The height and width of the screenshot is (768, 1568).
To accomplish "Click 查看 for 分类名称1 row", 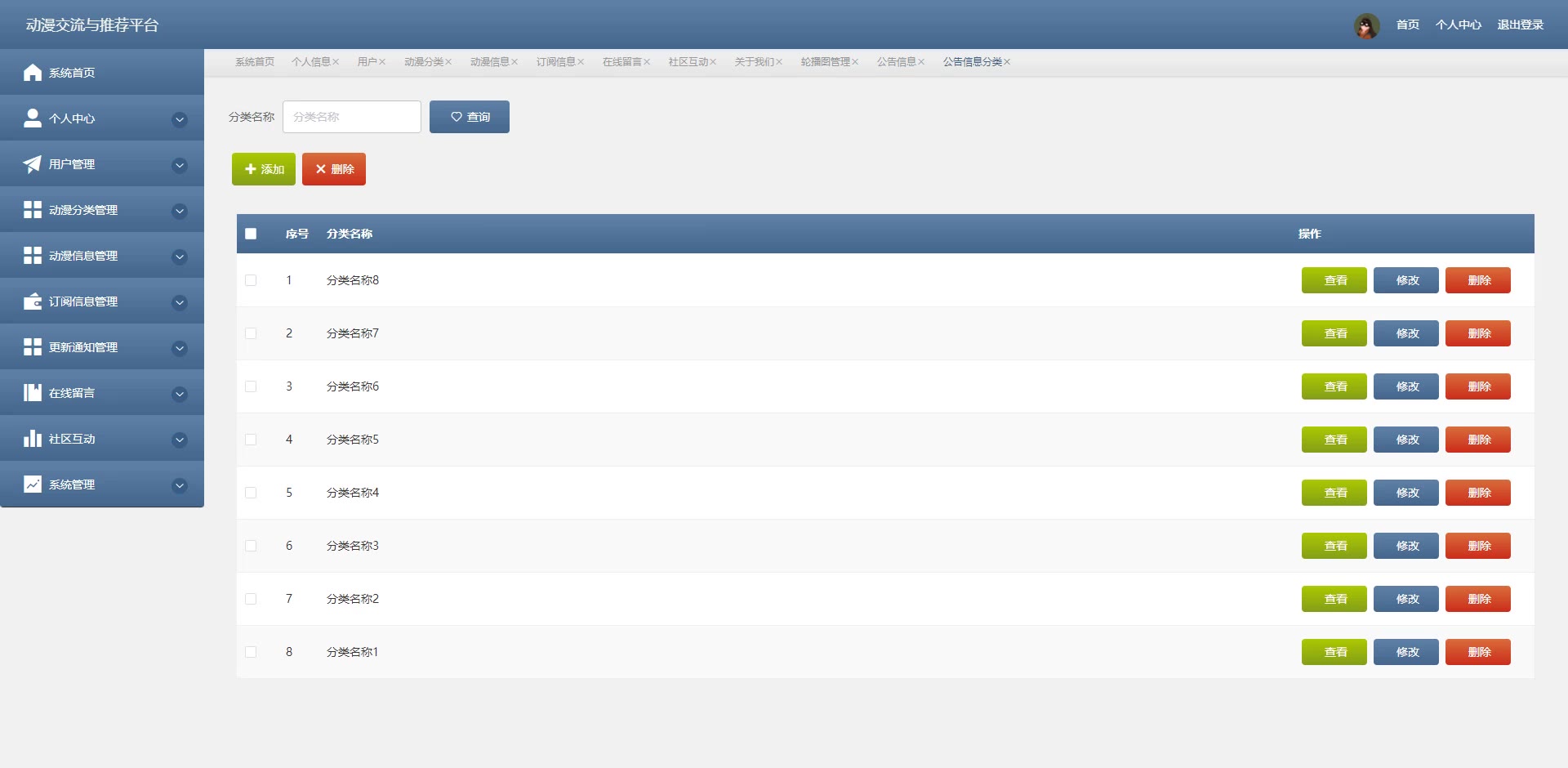I will (1334, 652).
